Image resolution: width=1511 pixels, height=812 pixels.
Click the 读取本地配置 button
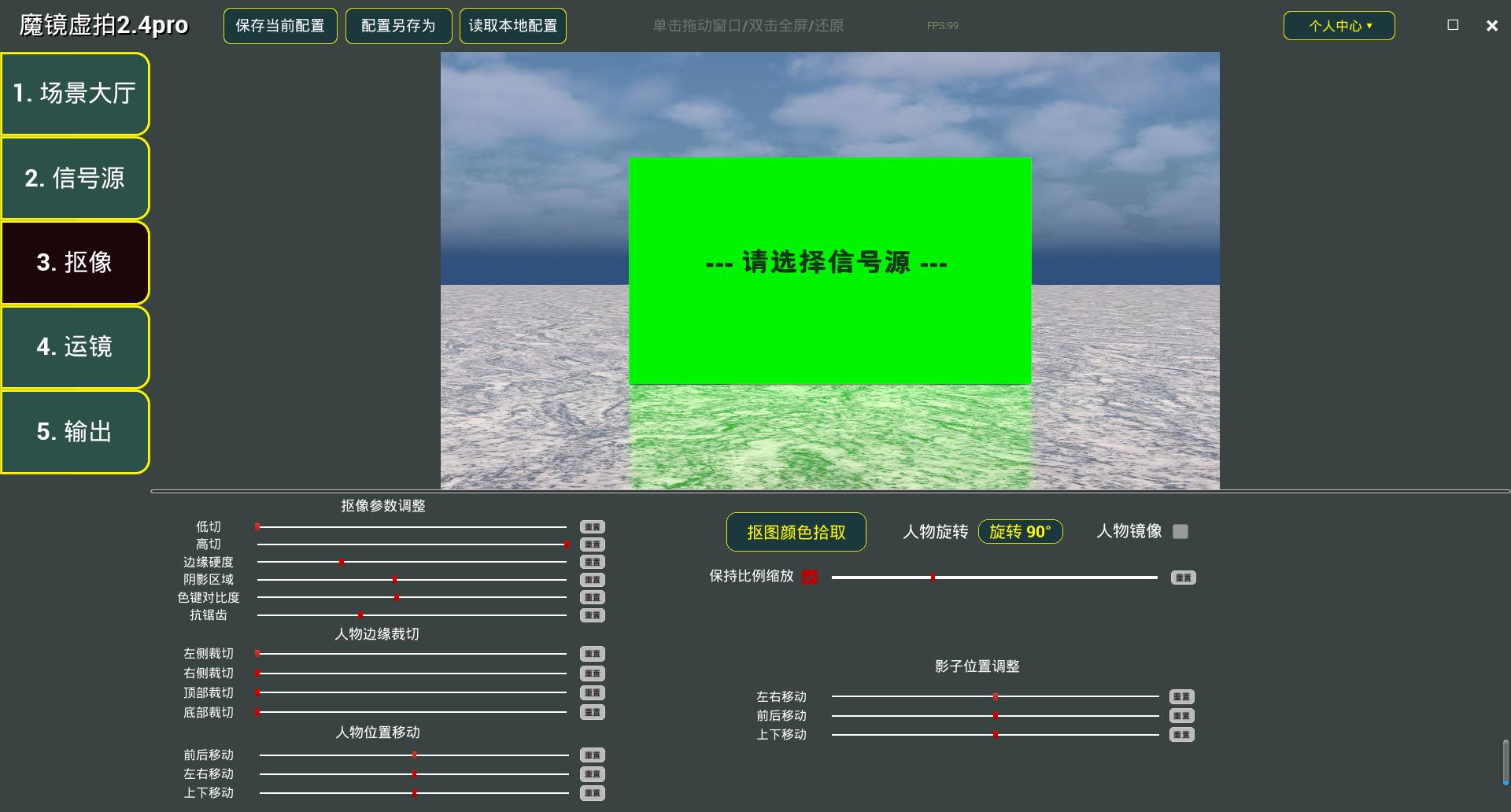pos(512,25)
